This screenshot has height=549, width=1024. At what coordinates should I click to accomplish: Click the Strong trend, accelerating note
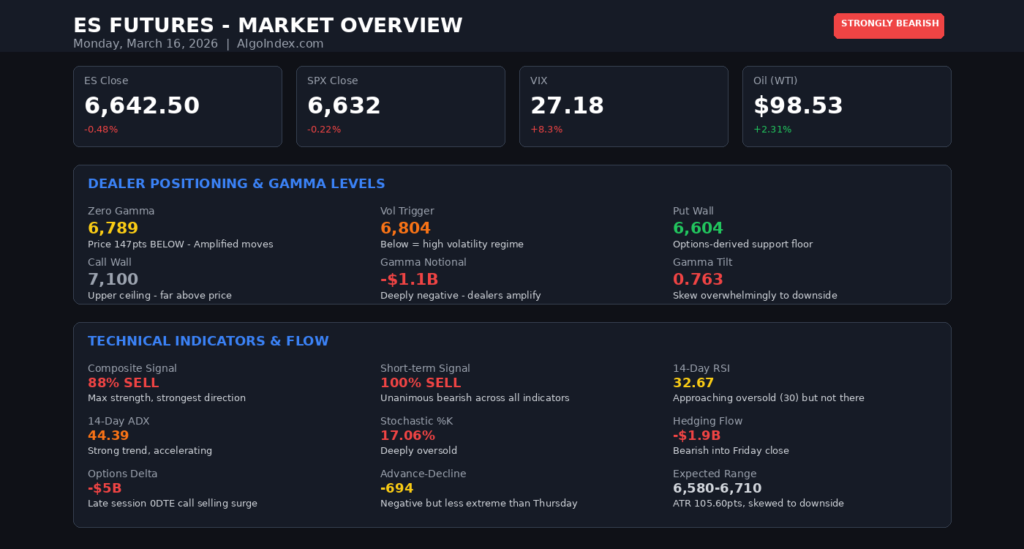(x=150, y=450)
